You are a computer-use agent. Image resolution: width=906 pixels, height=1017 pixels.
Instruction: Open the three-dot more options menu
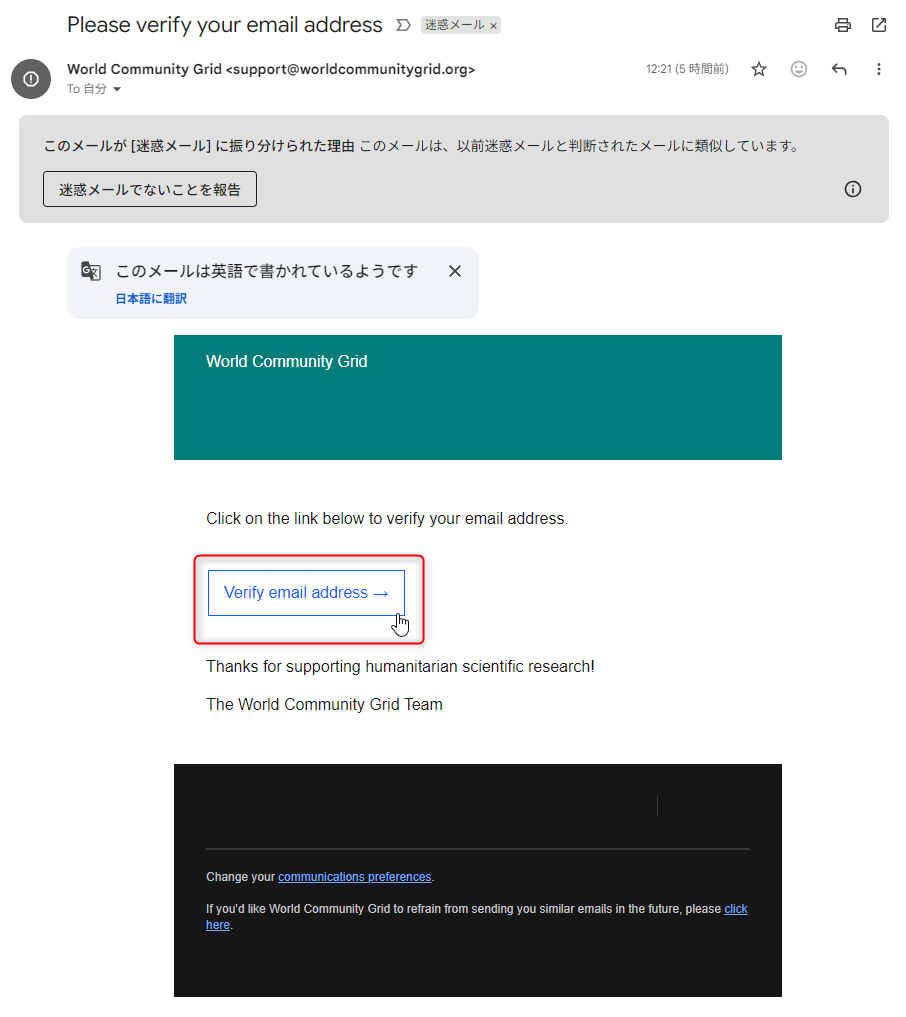click(879, 69)
